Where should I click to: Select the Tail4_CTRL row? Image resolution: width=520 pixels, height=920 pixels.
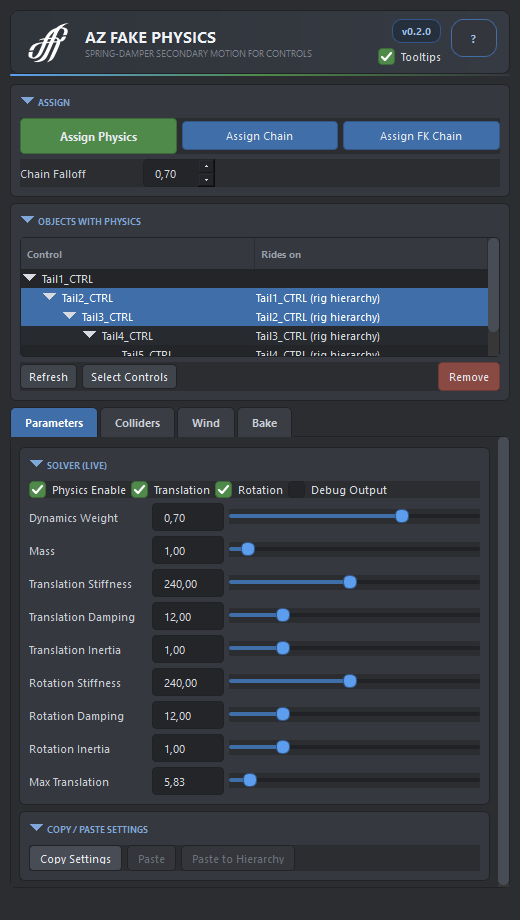[254, 336]
